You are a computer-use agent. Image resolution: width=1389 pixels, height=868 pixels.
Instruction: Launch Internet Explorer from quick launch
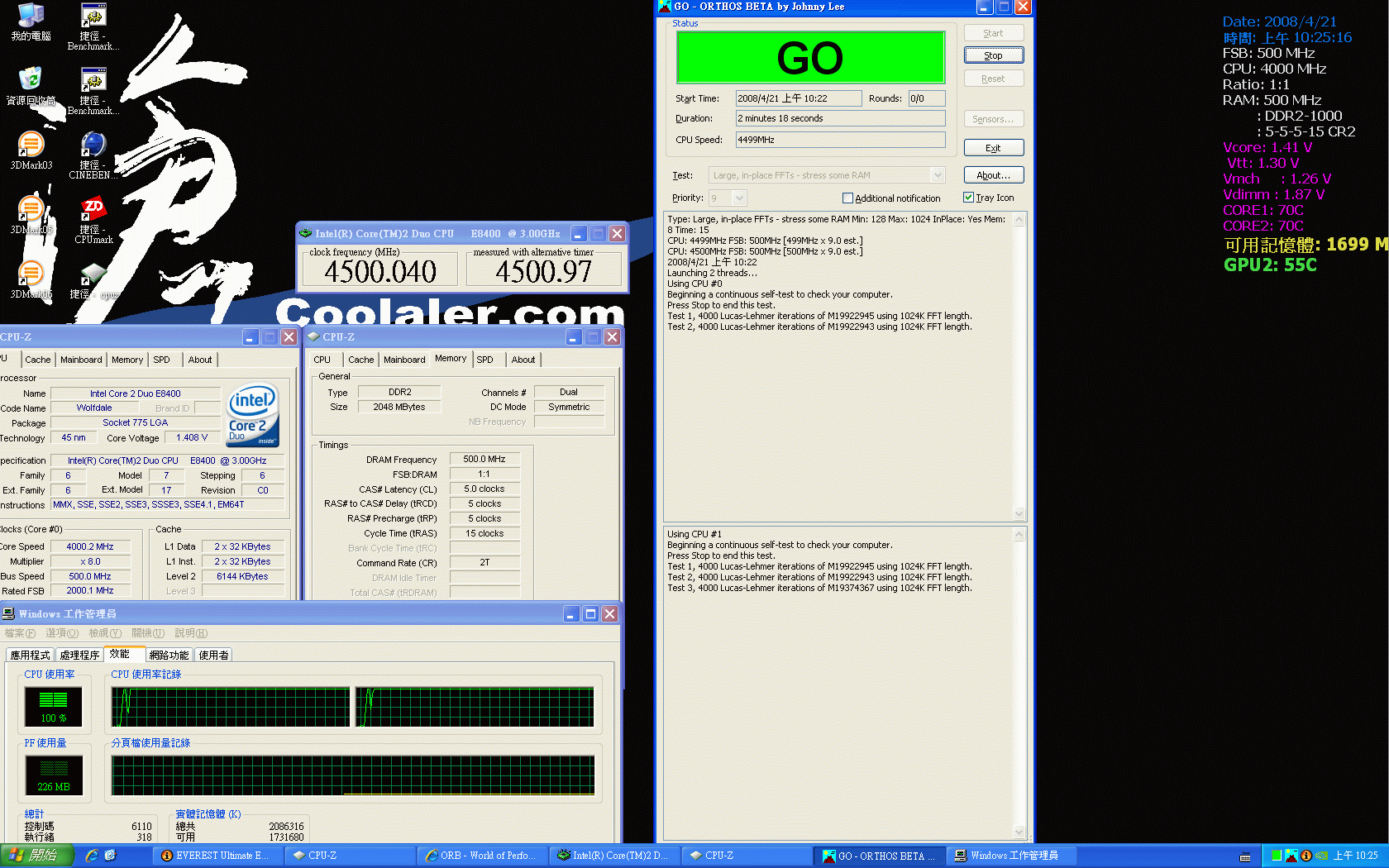[x=92, y=856]
